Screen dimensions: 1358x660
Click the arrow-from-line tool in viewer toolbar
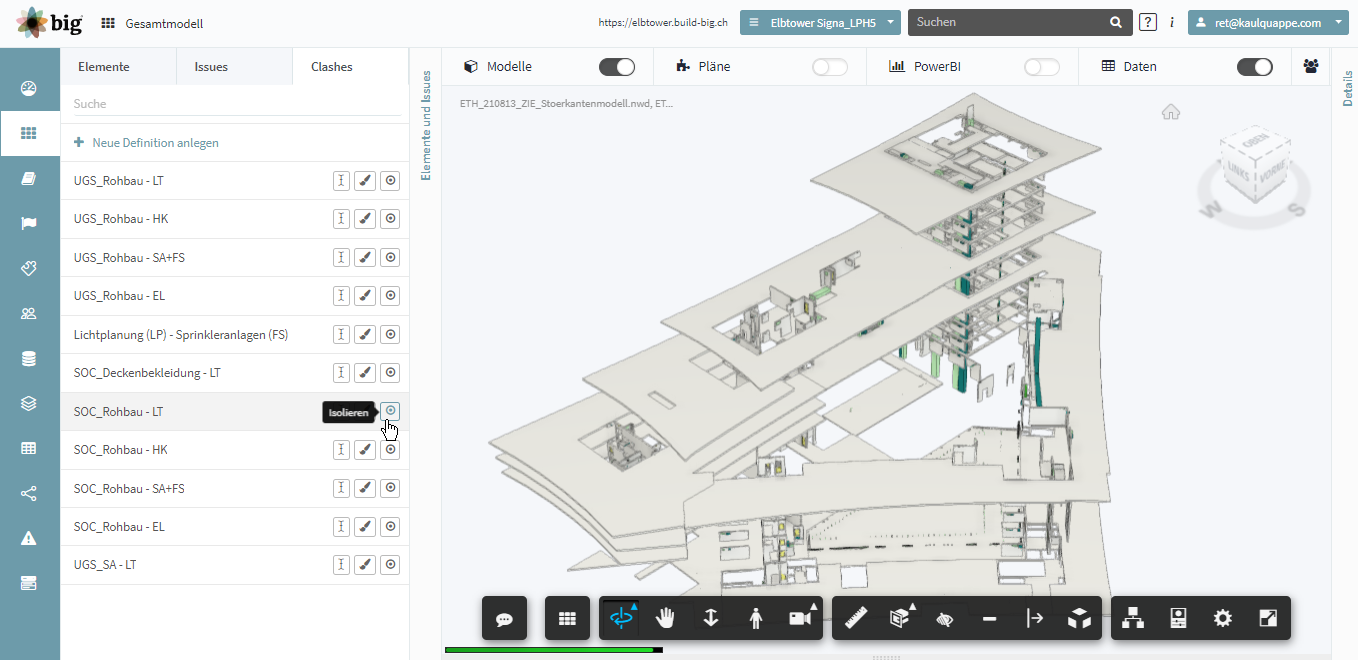1035,619
